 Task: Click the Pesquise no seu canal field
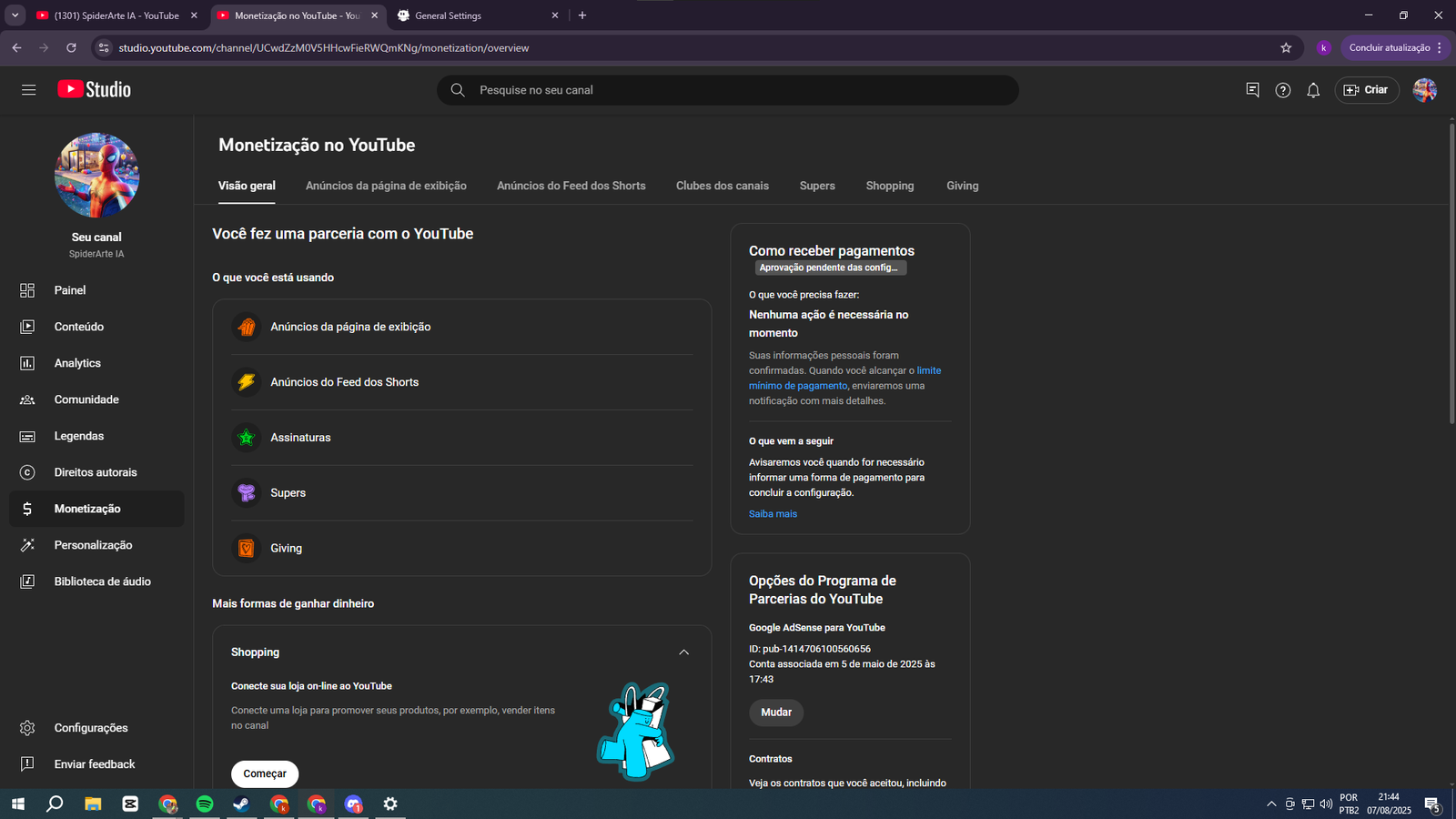[728, 90]
